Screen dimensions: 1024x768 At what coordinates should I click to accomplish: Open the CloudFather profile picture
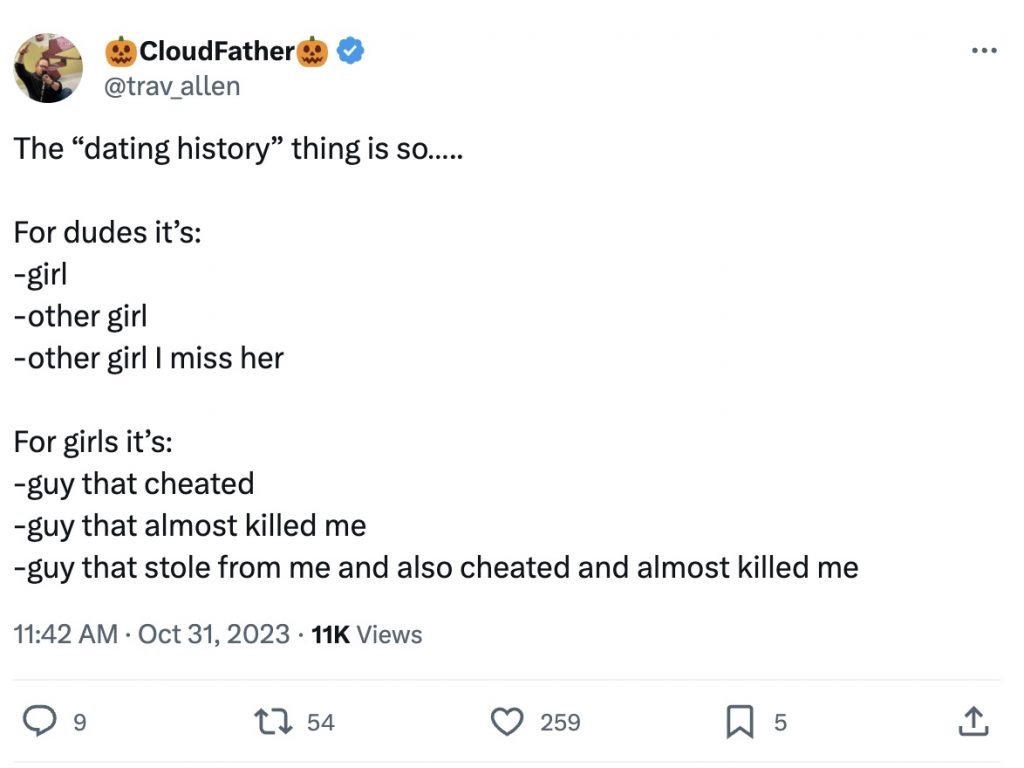click(x=48, y=68)
